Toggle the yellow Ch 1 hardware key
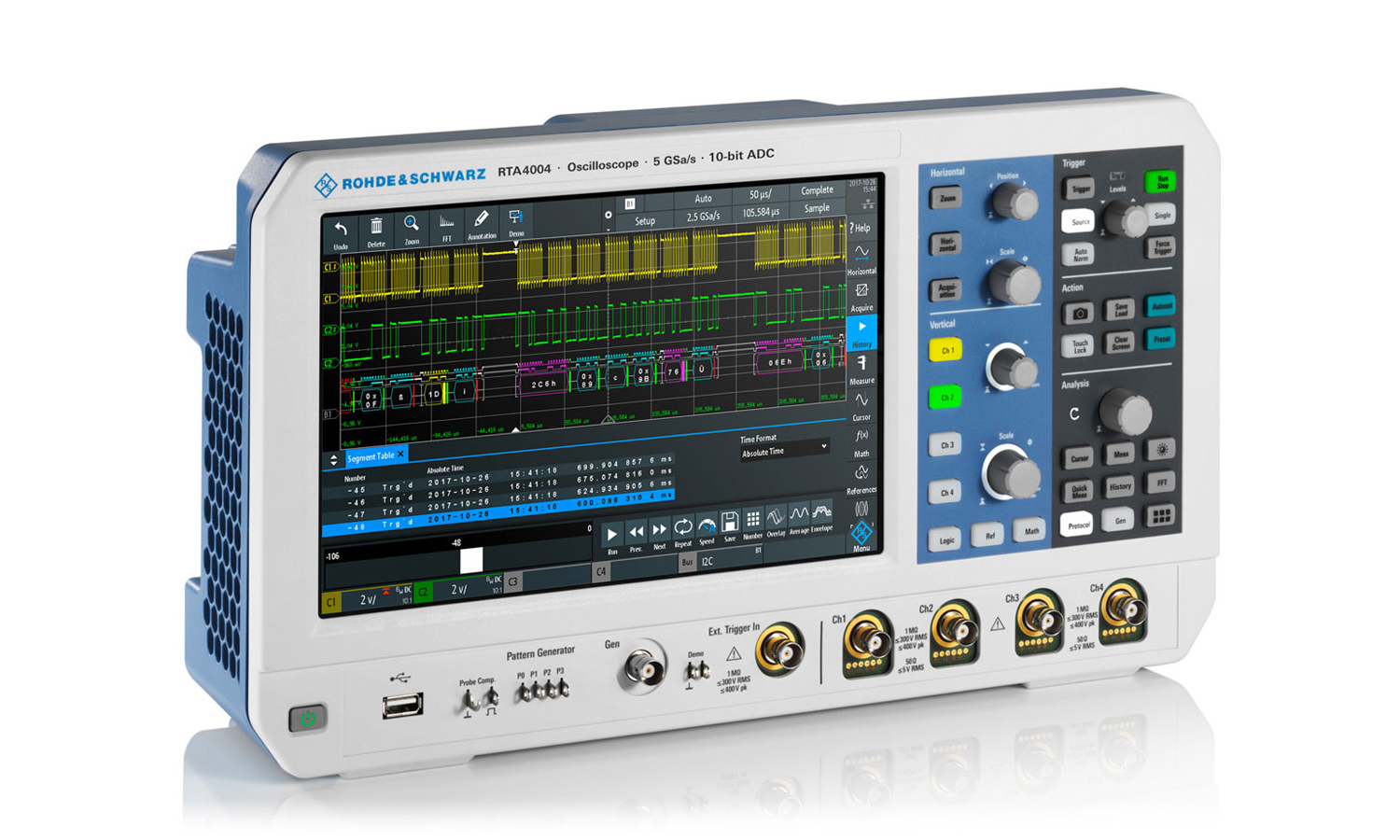 pos(946,351)
